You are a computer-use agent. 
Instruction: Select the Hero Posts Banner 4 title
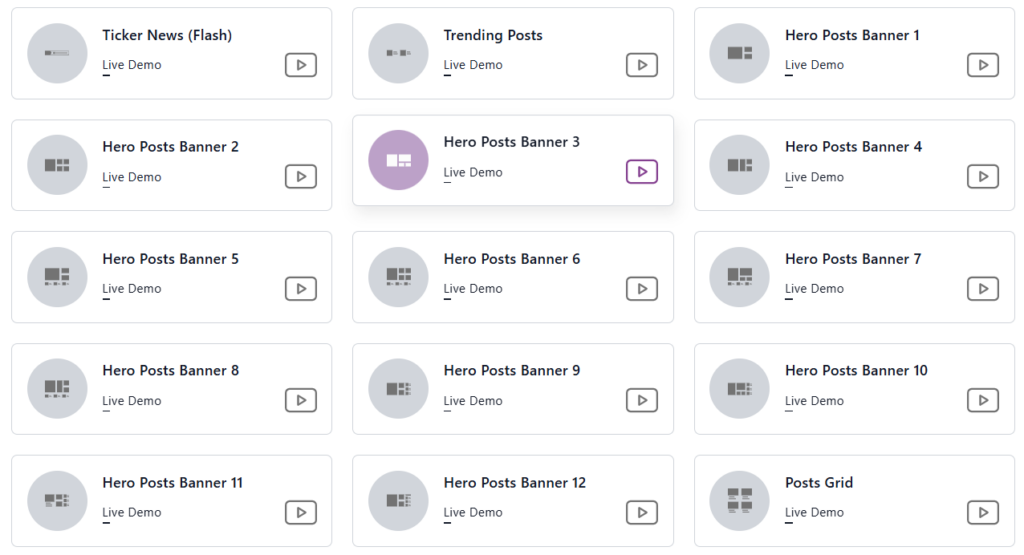click(853, 147)
